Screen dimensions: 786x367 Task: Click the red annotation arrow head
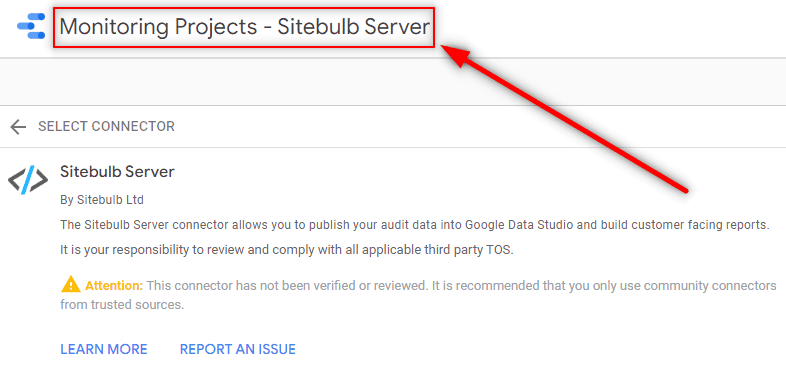pyautogui.click(x=461, y=55)
